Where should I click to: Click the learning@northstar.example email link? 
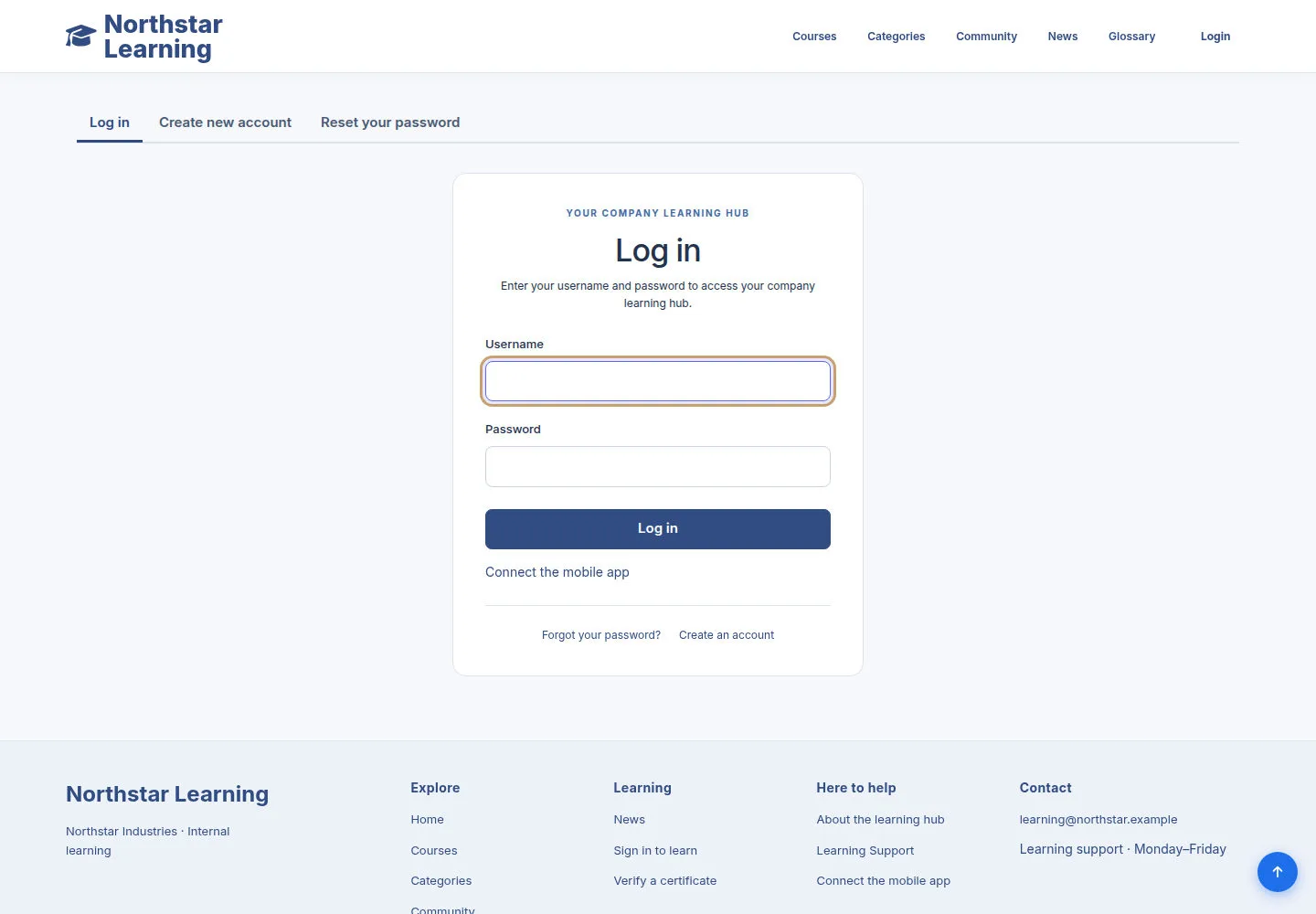click(1098, 820)
